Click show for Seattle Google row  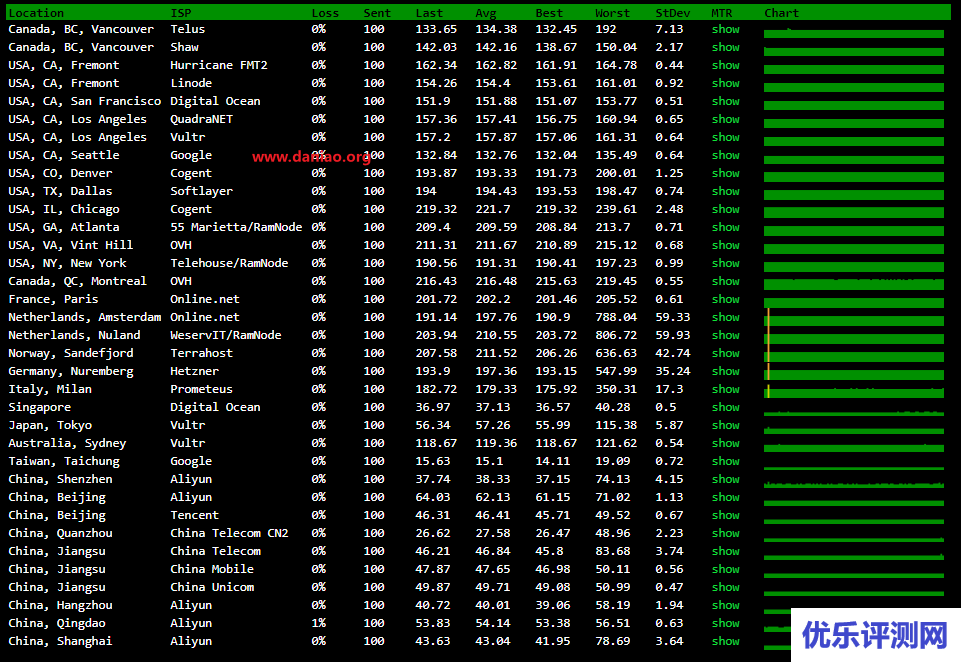click(725, 156)
